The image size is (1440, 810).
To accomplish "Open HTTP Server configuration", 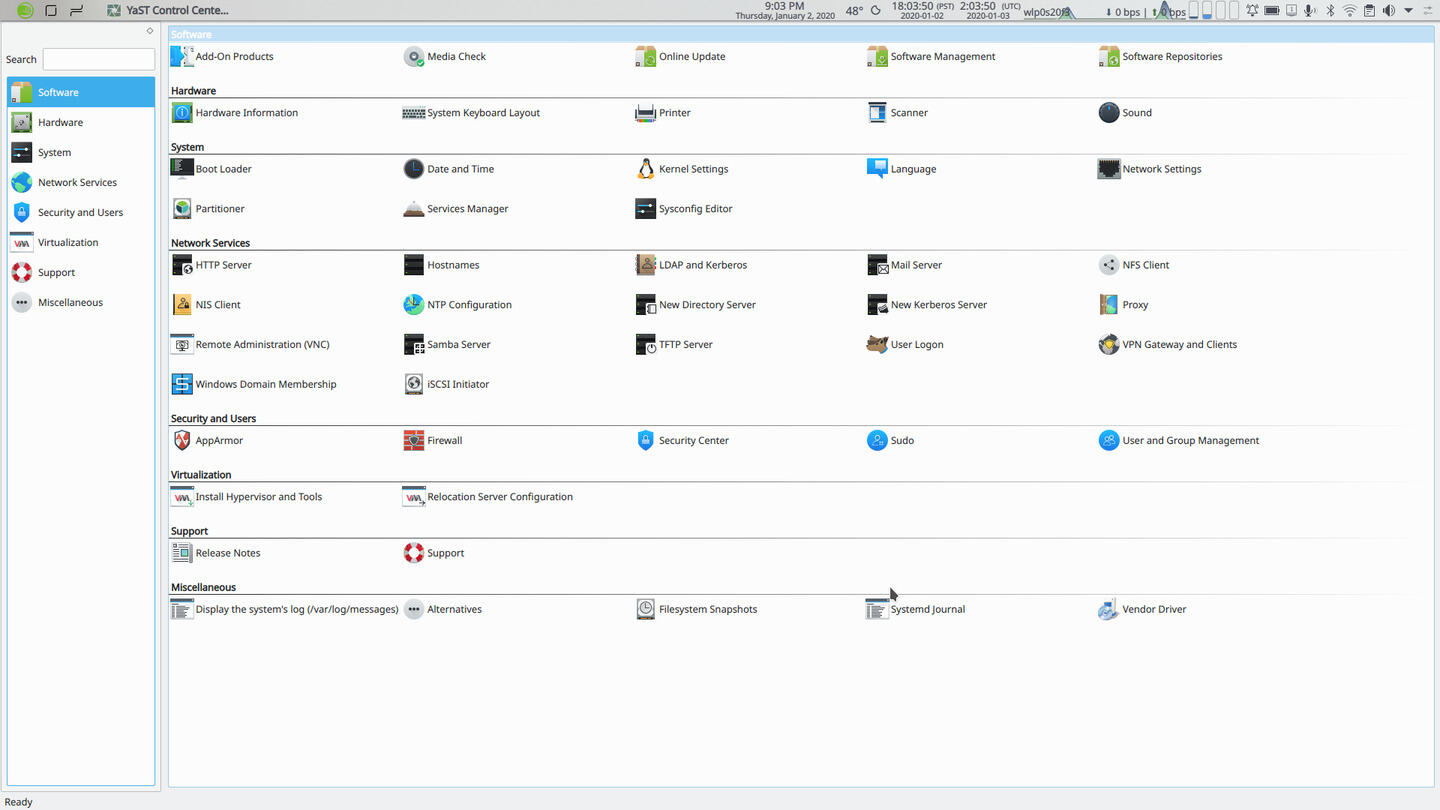I will click(211, 265).
